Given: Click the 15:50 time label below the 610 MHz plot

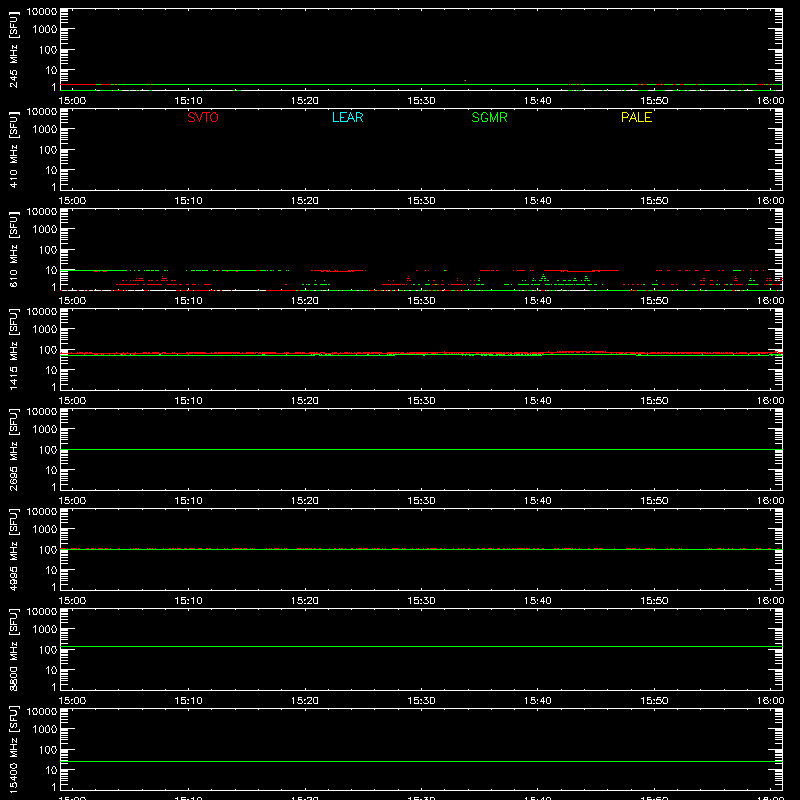Looking at the screenshot, I should [x=654, y=301].
